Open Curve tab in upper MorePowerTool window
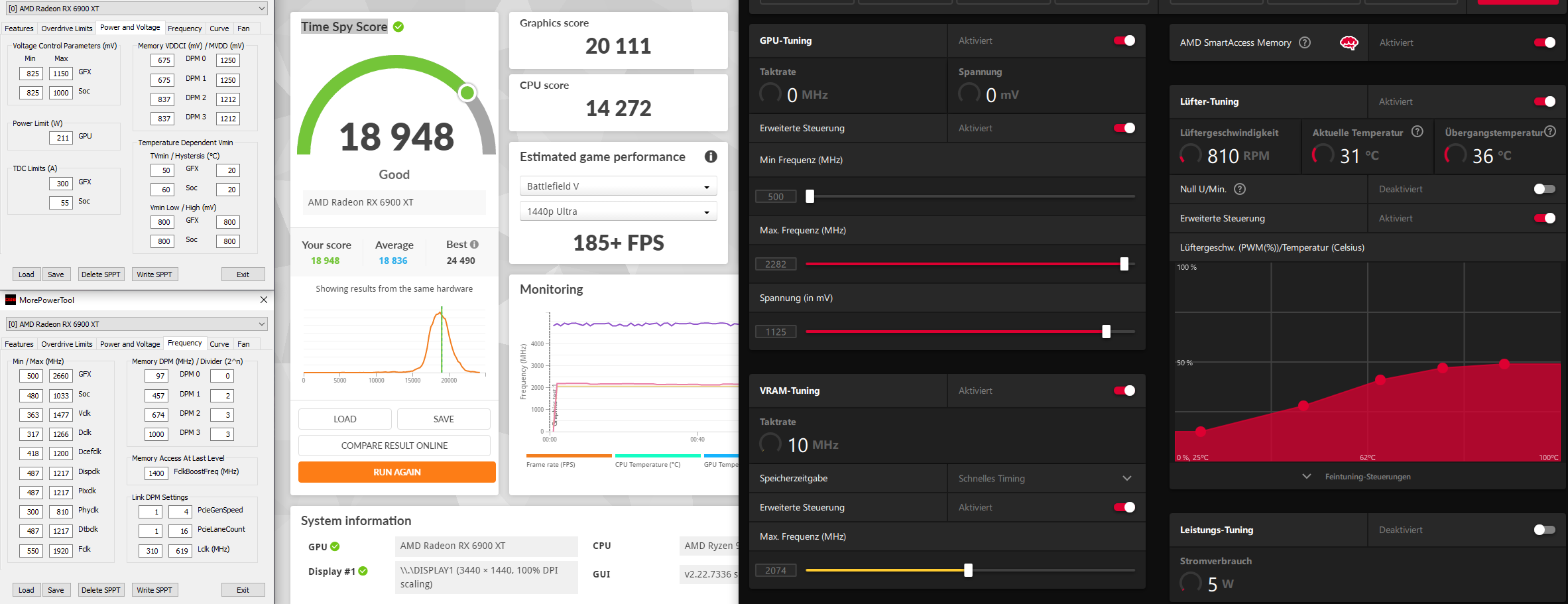This screenshot has width=1568, height=604. [x=219, y=29]
